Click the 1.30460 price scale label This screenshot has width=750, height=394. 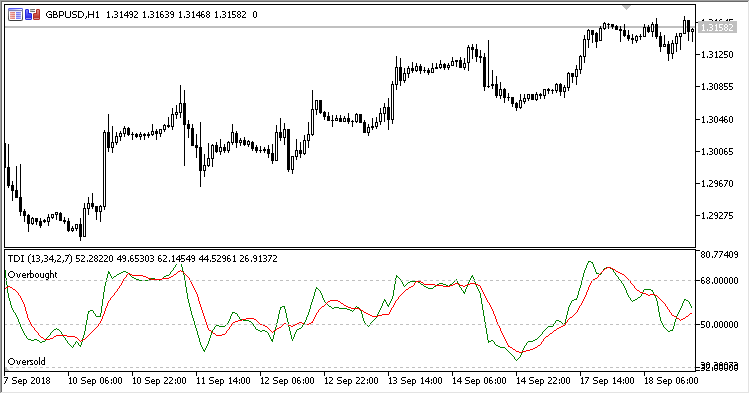(717, 119)
